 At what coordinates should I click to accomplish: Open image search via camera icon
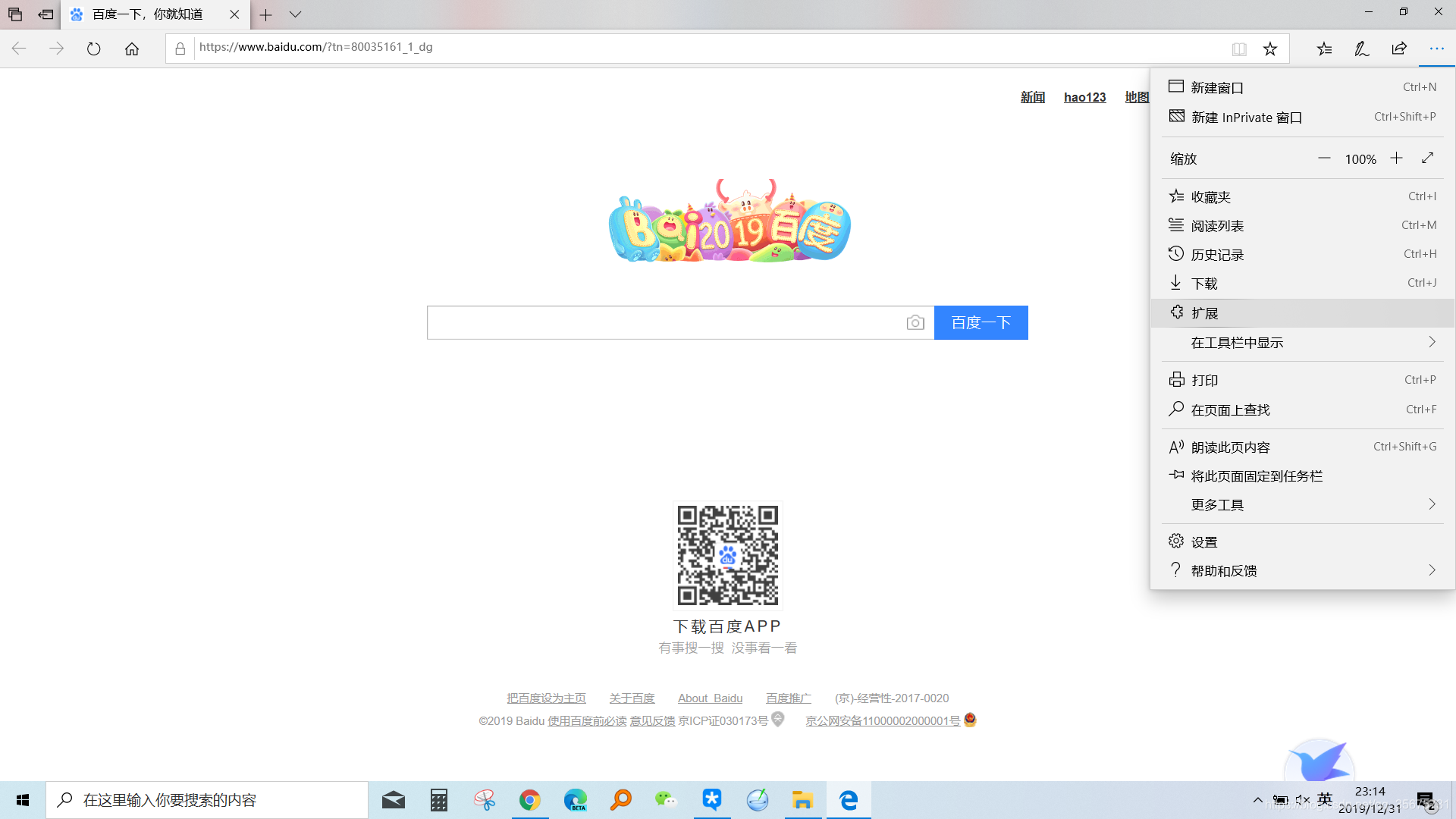tap(915, 322)
